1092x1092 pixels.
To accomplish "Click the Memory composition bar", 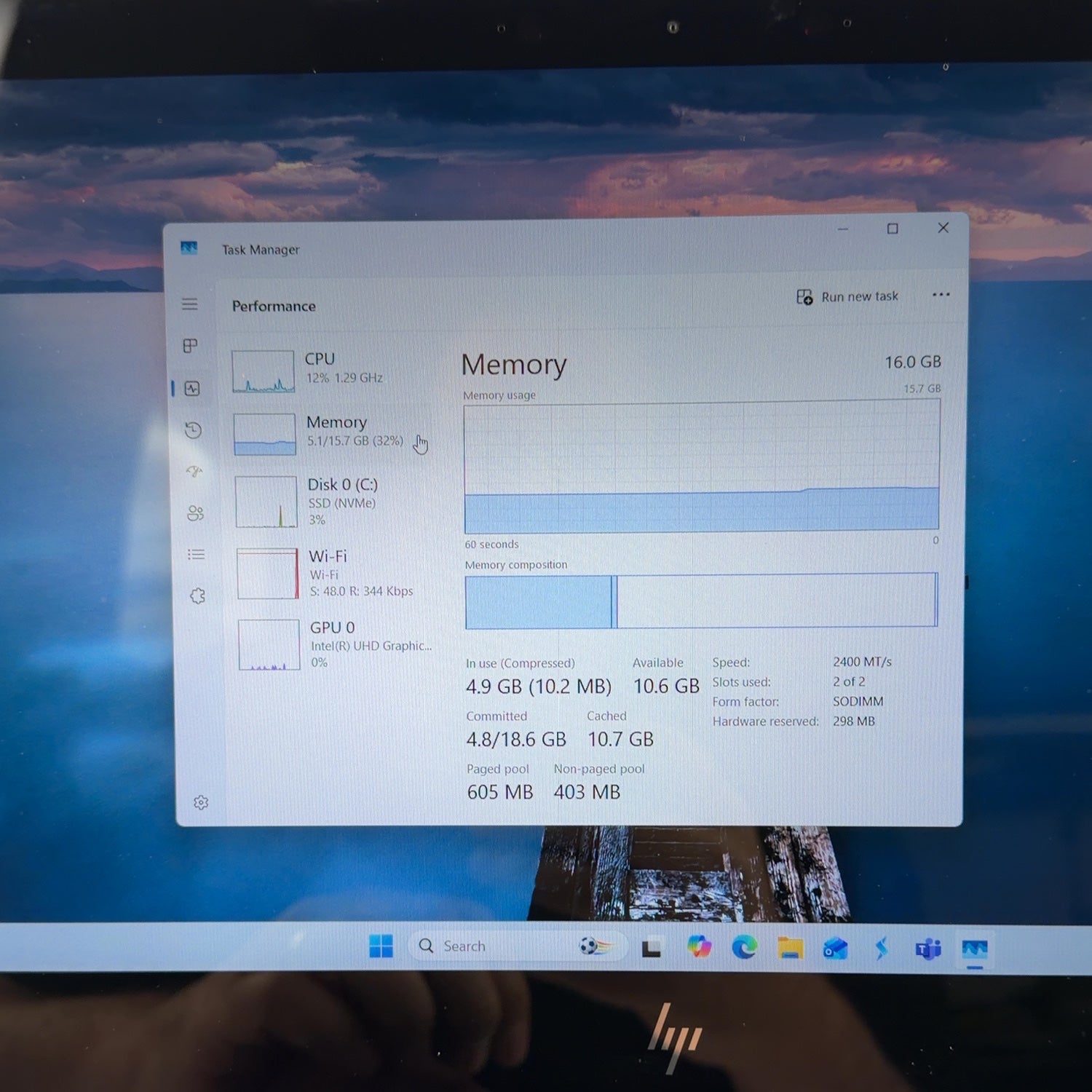I will pos(702,601).
